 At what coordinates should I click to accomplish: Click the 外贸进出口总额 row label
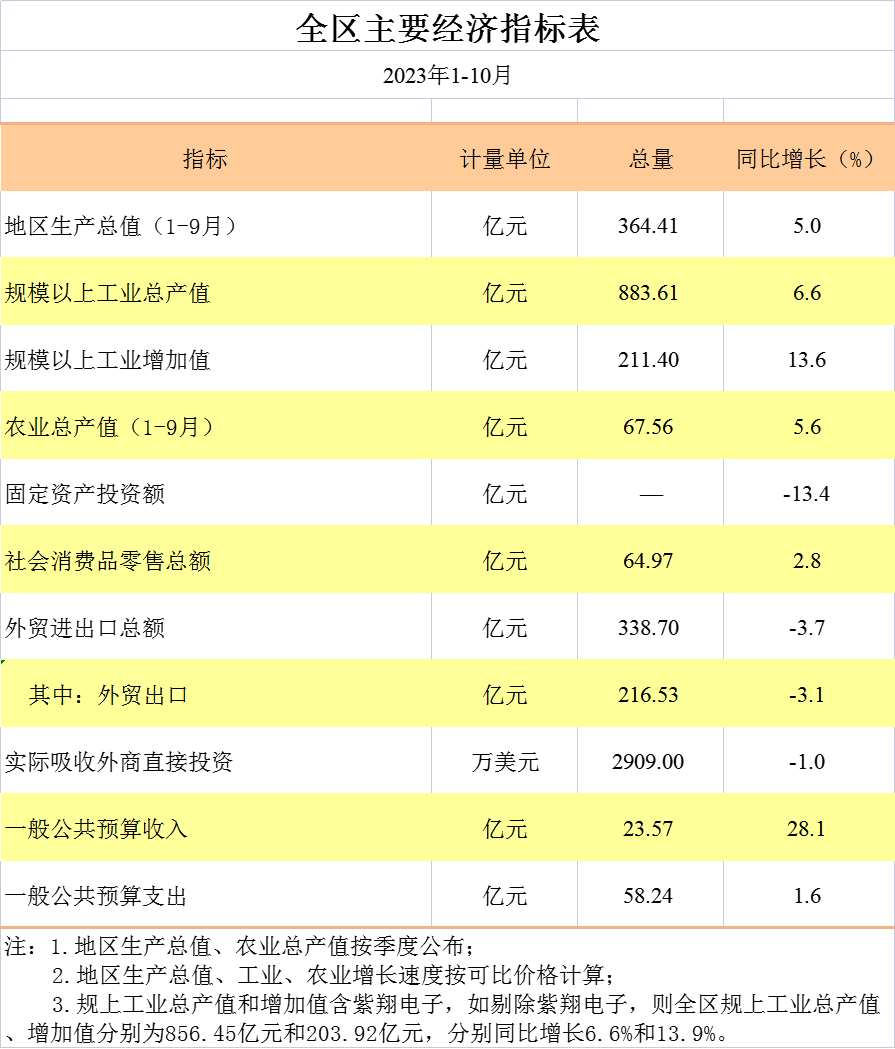pos(85,628)
